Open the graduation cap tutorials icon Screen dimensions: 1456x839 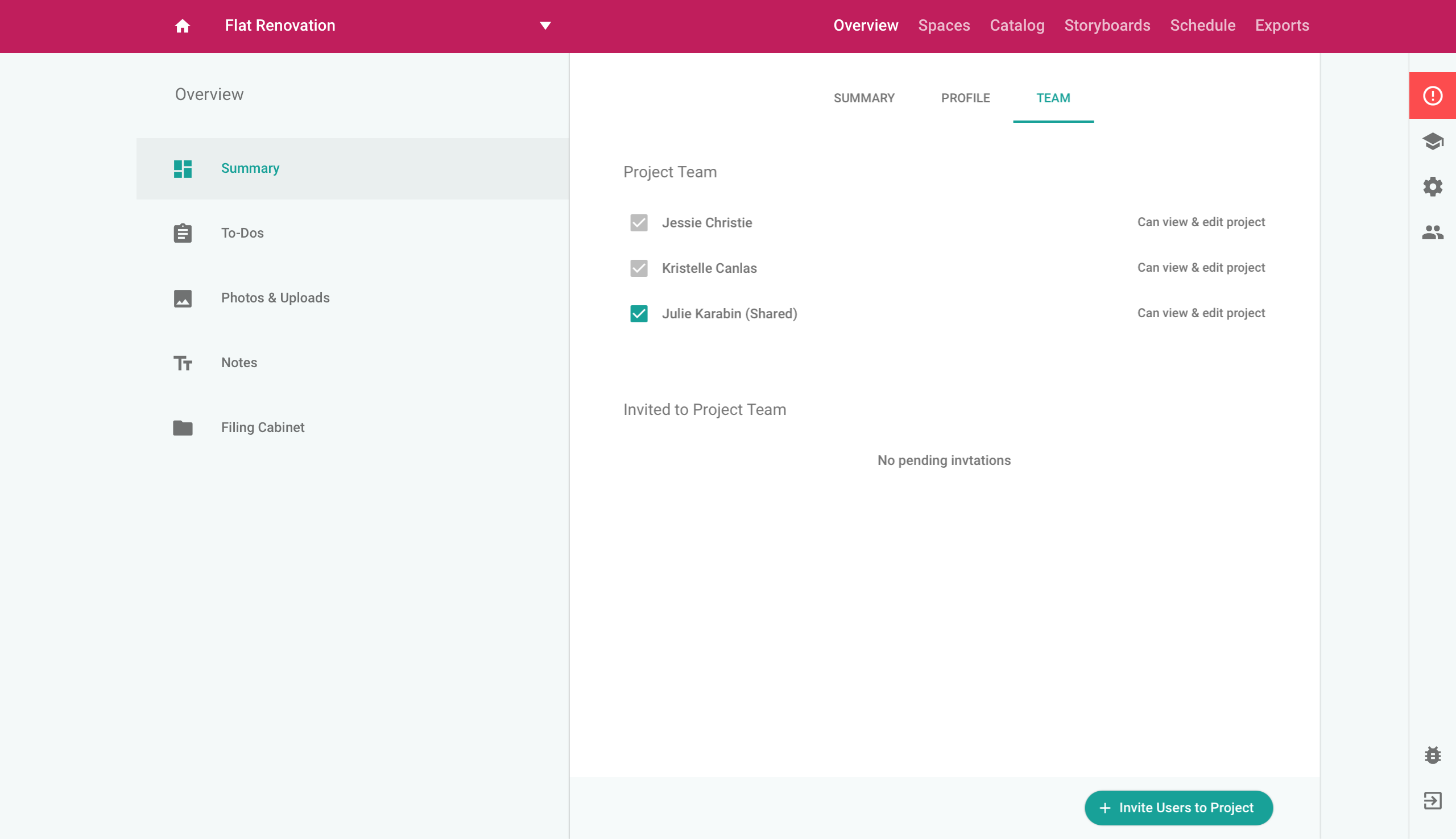[1432, 141]
